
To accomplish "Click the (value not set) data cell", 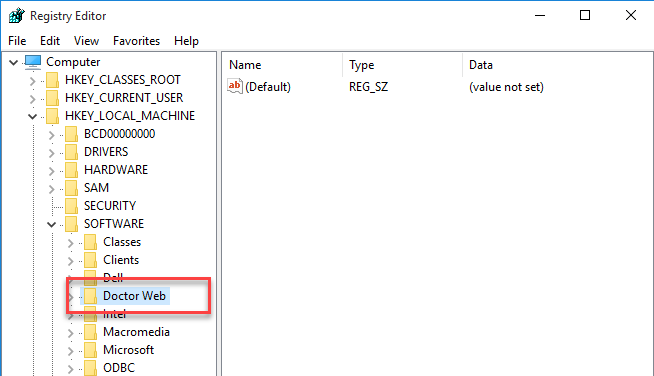I will [x=506, y=87].
